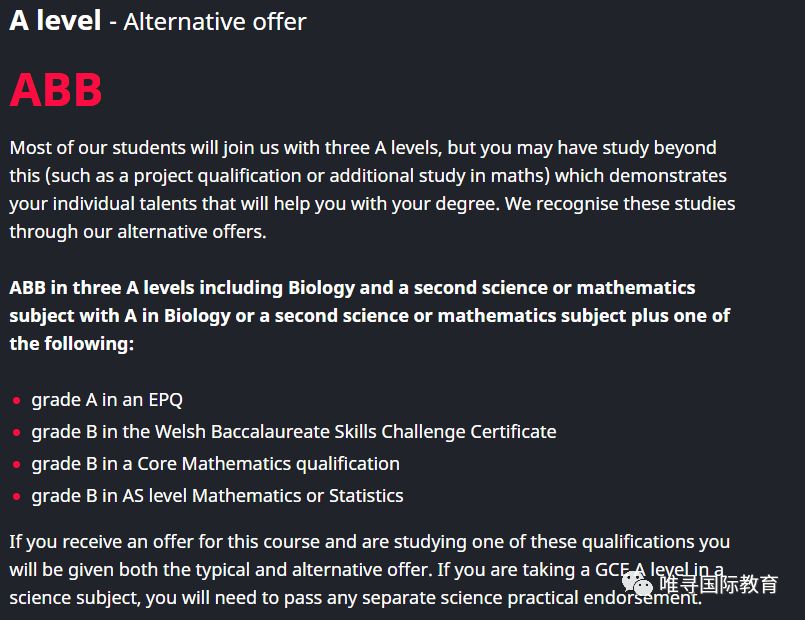Click the red bullet beside Core Mathematics item

tap(17, 464)
